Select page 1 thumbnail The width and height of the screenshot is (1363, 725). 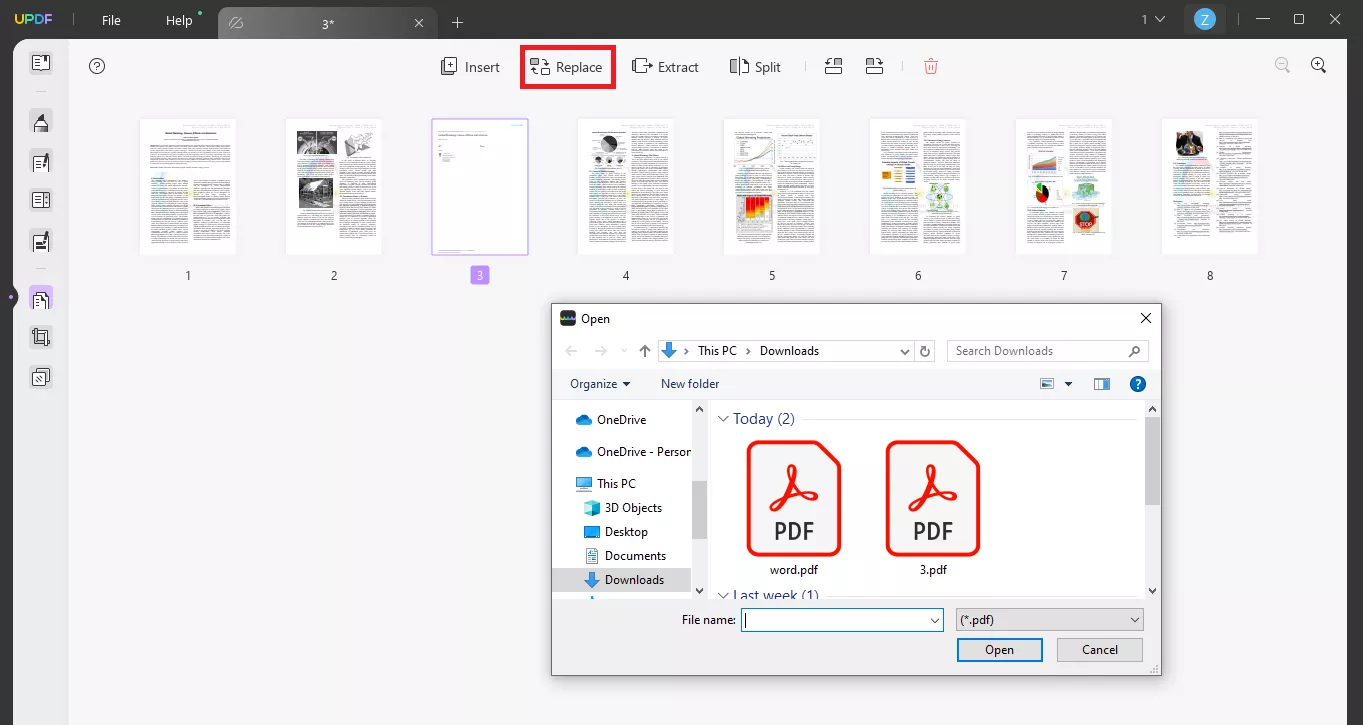coord(188,187)
